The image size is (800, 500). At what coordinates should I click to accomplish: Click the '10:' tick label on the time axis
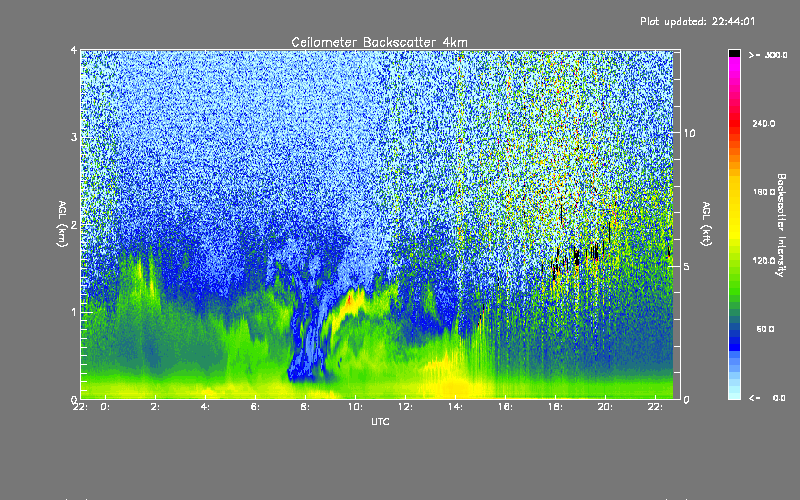click(355, 407)
